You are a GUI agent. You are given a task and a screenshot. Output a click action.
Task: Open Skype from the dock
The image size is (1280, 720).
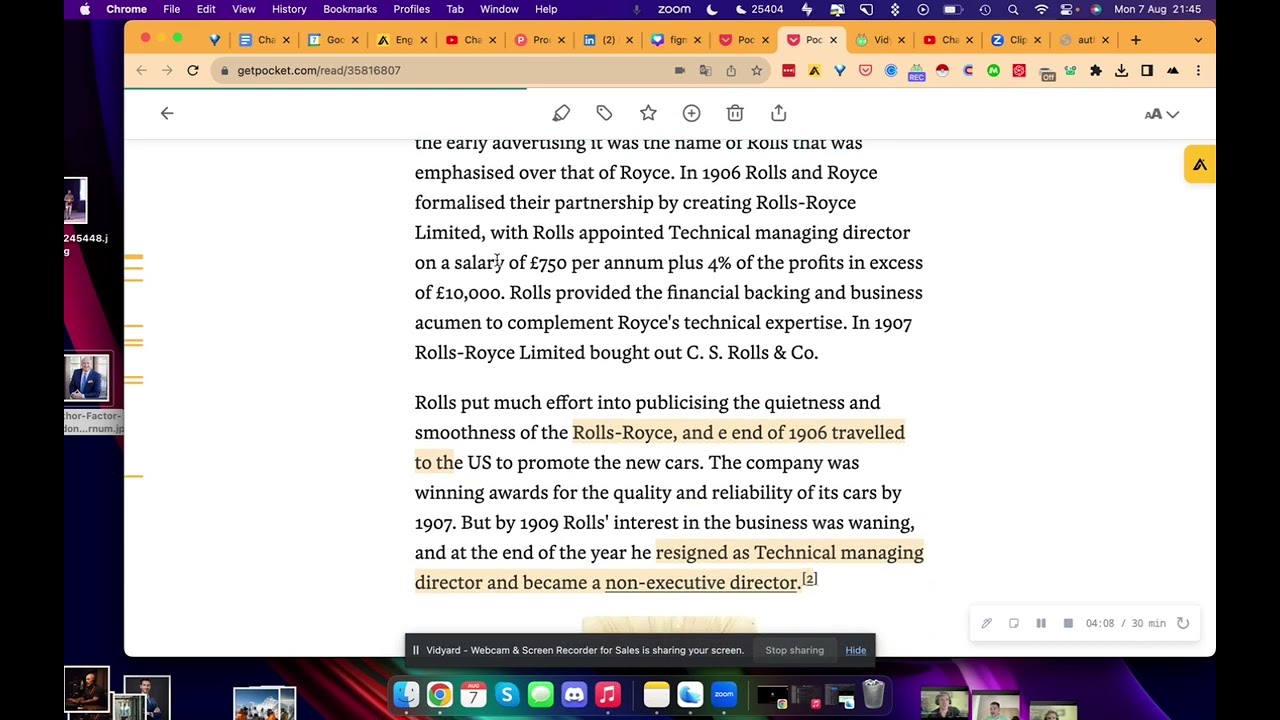507,694
